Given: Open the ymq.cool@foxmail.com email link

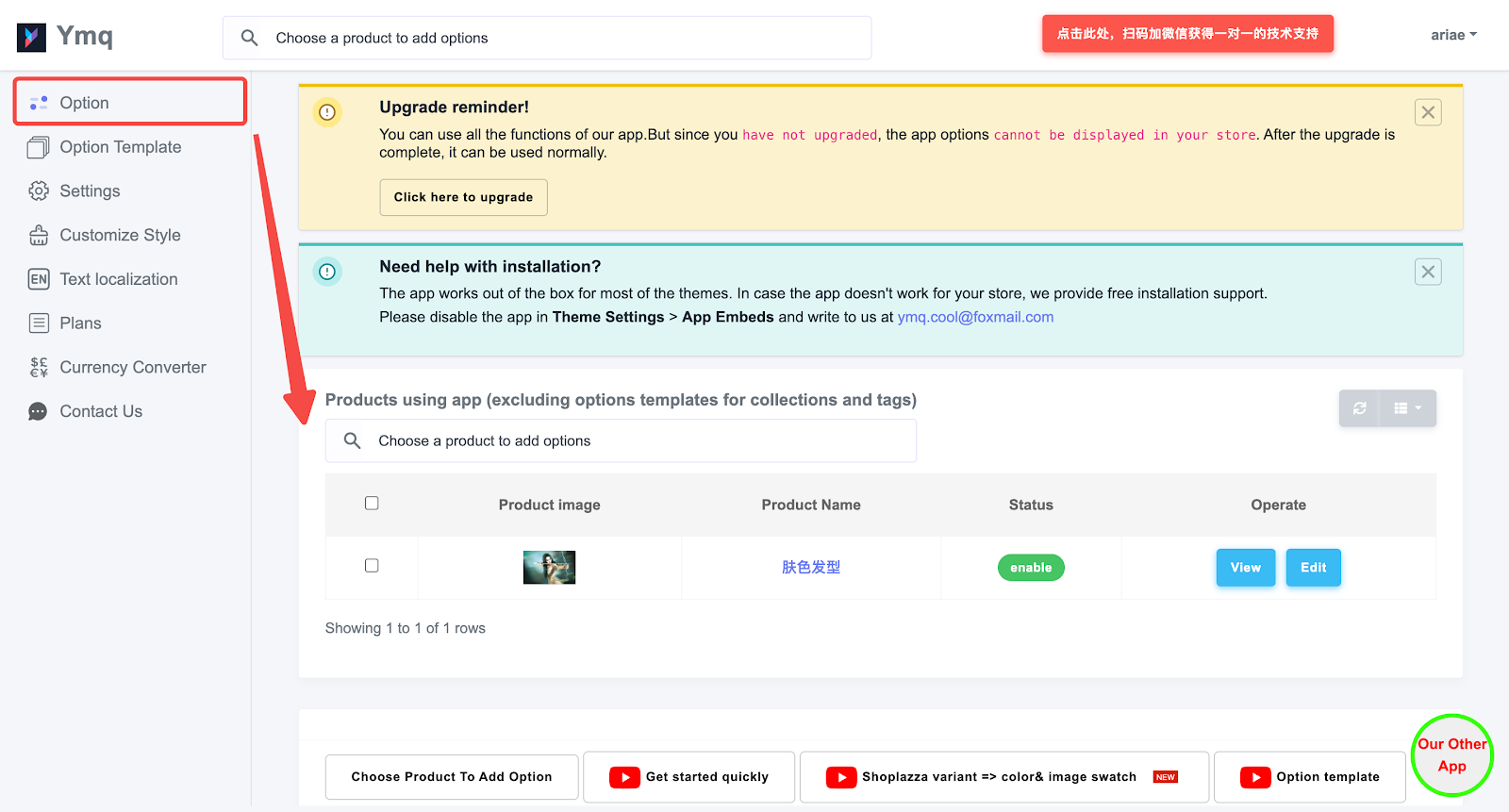Looking at the screenshot, I should pyautogui.click(x=975, y=317).
